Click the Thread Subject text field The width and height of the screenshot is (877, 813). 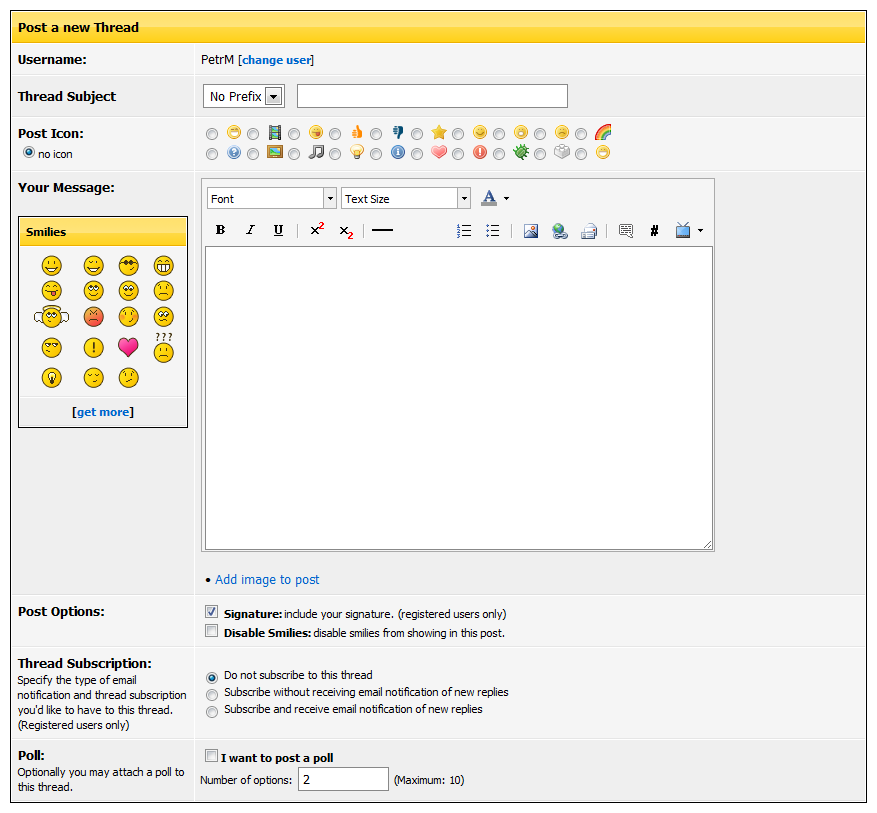(432, 96)
